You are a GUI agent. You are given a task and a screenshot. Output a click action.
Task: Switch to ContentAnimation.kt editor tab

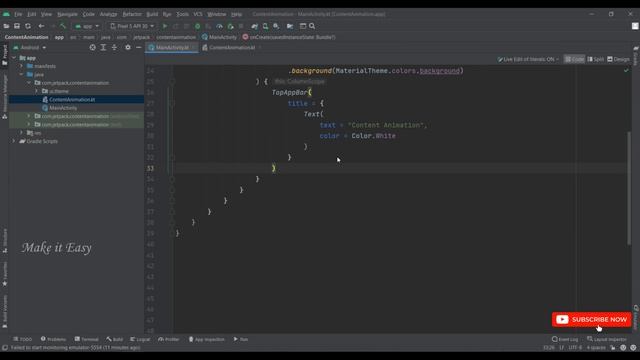pos(231,47)
